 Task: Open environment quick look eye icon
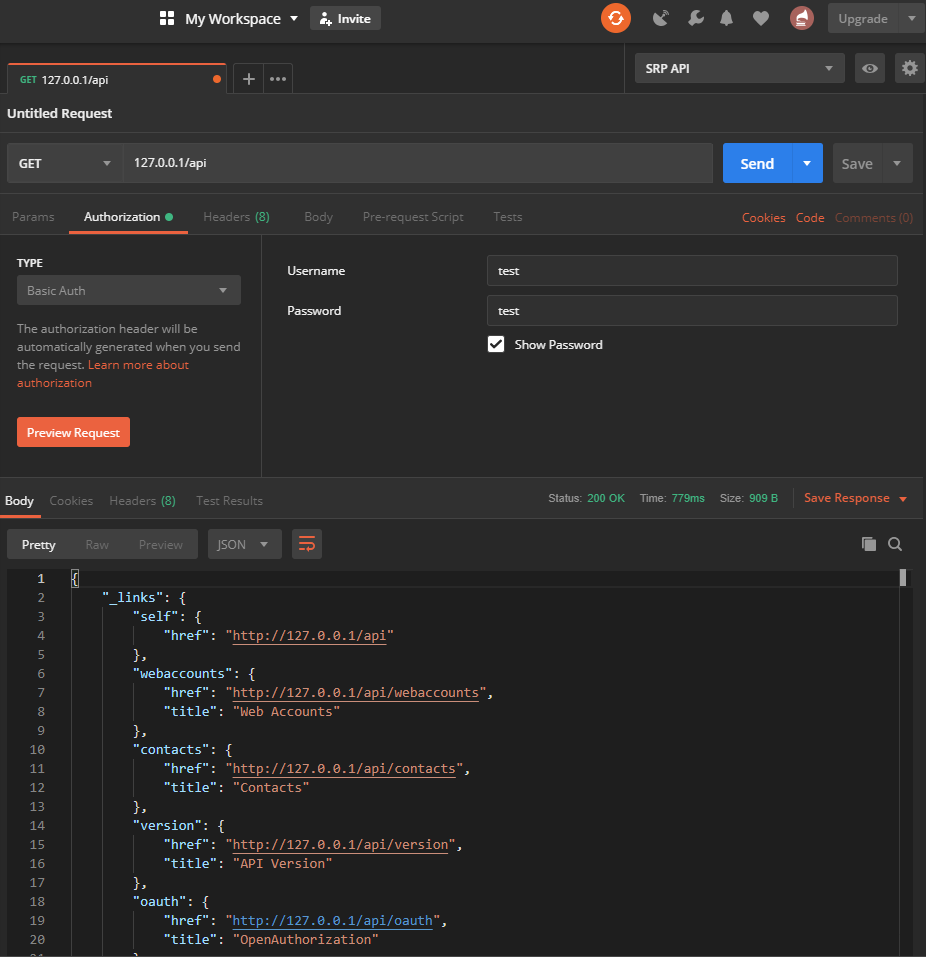click(870, 68)
